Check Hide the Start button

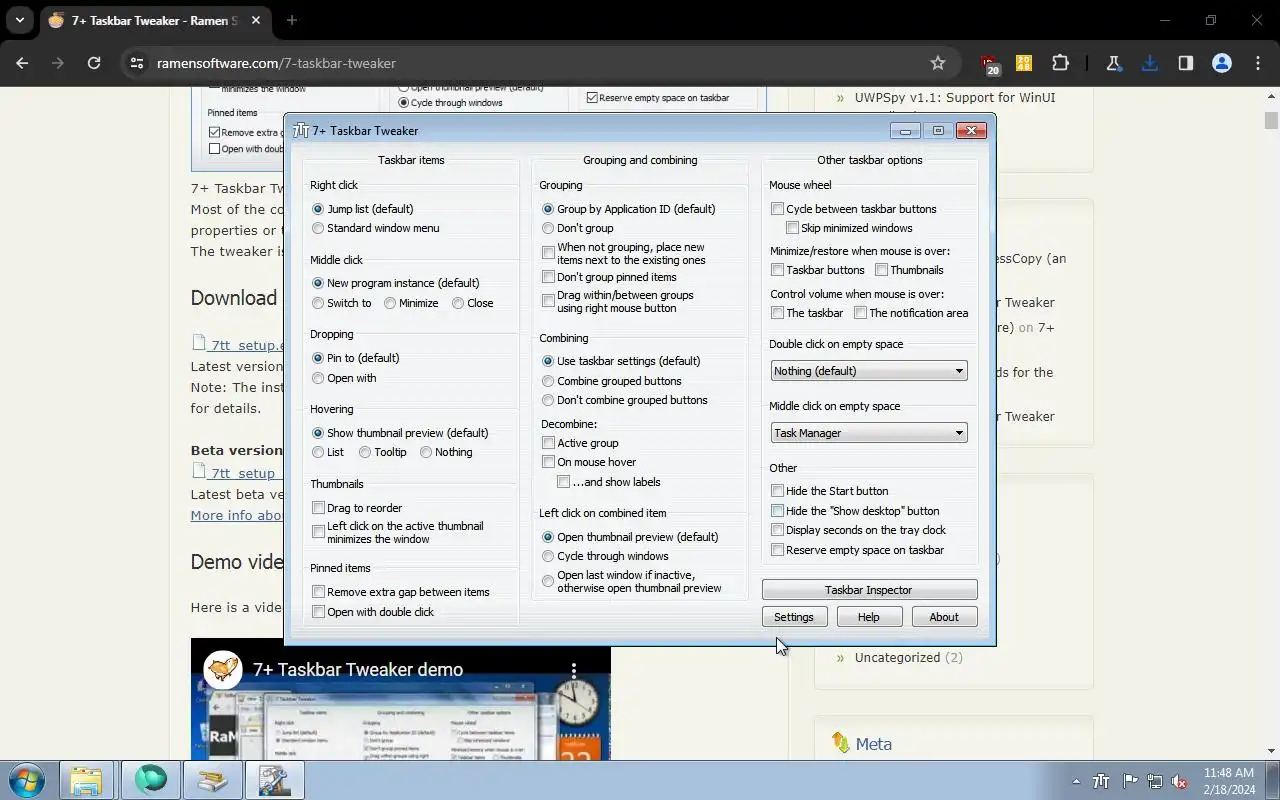click(829, 491)
